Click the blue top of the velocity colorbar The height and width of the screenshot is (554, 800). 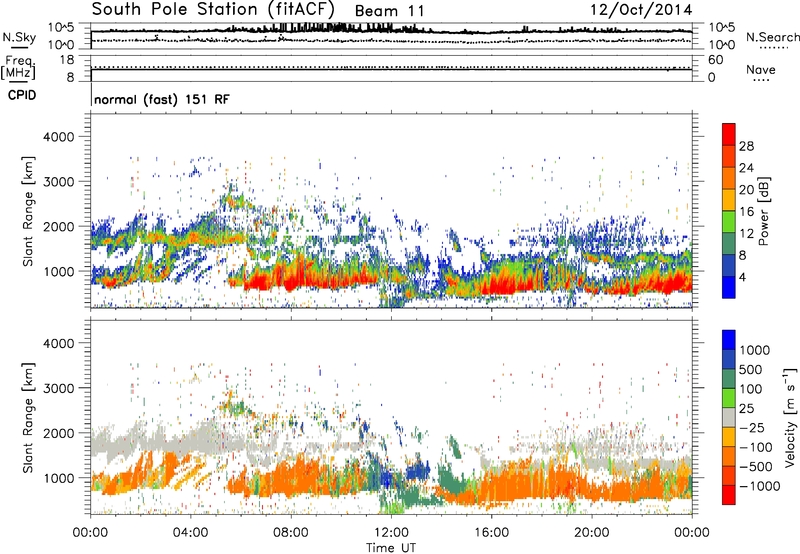tap(729, 340)
